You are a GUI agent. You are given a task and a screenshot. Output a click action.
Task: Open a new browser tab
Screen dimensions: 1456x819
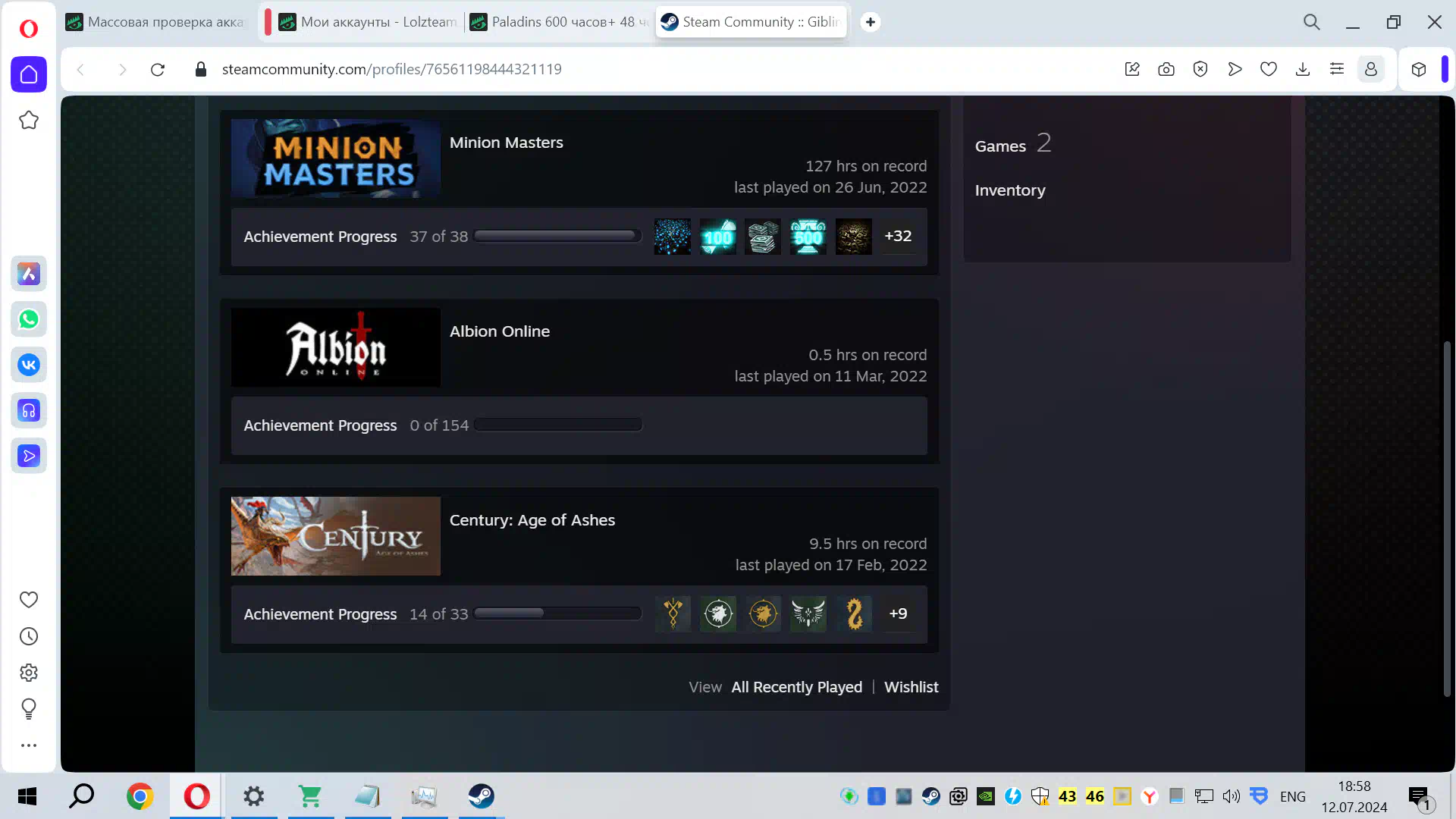tap(871, 22)
